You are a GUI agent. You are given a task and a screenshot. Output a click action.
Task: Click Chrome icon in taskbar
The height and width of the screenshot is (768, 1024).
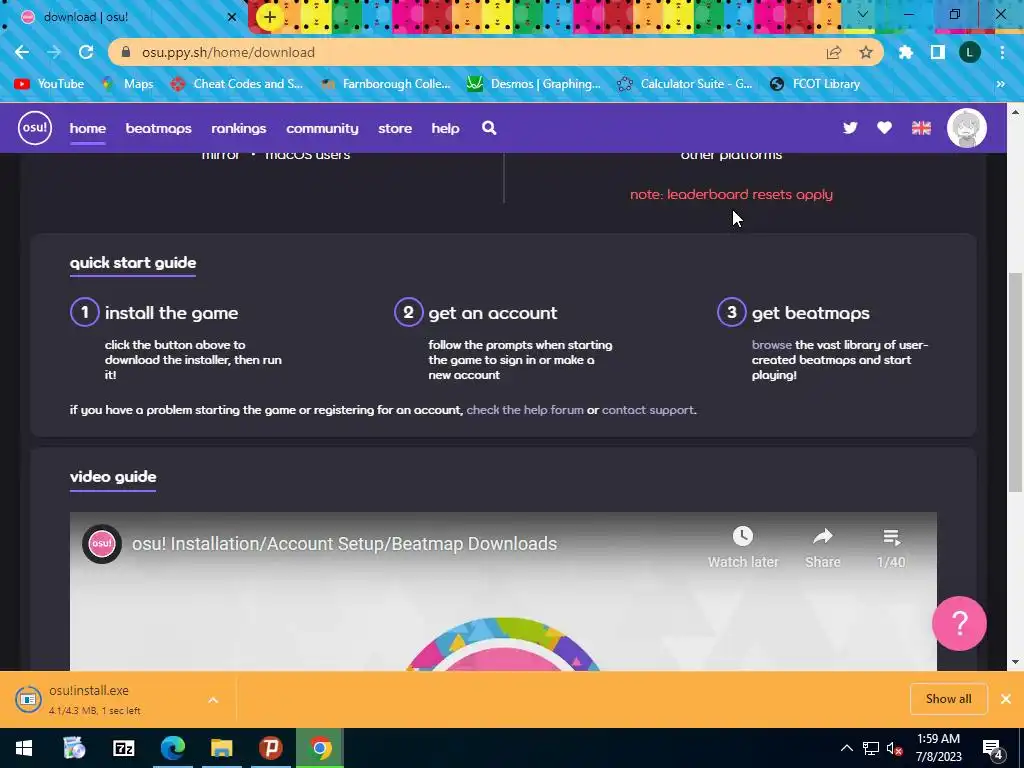(320, 748)
